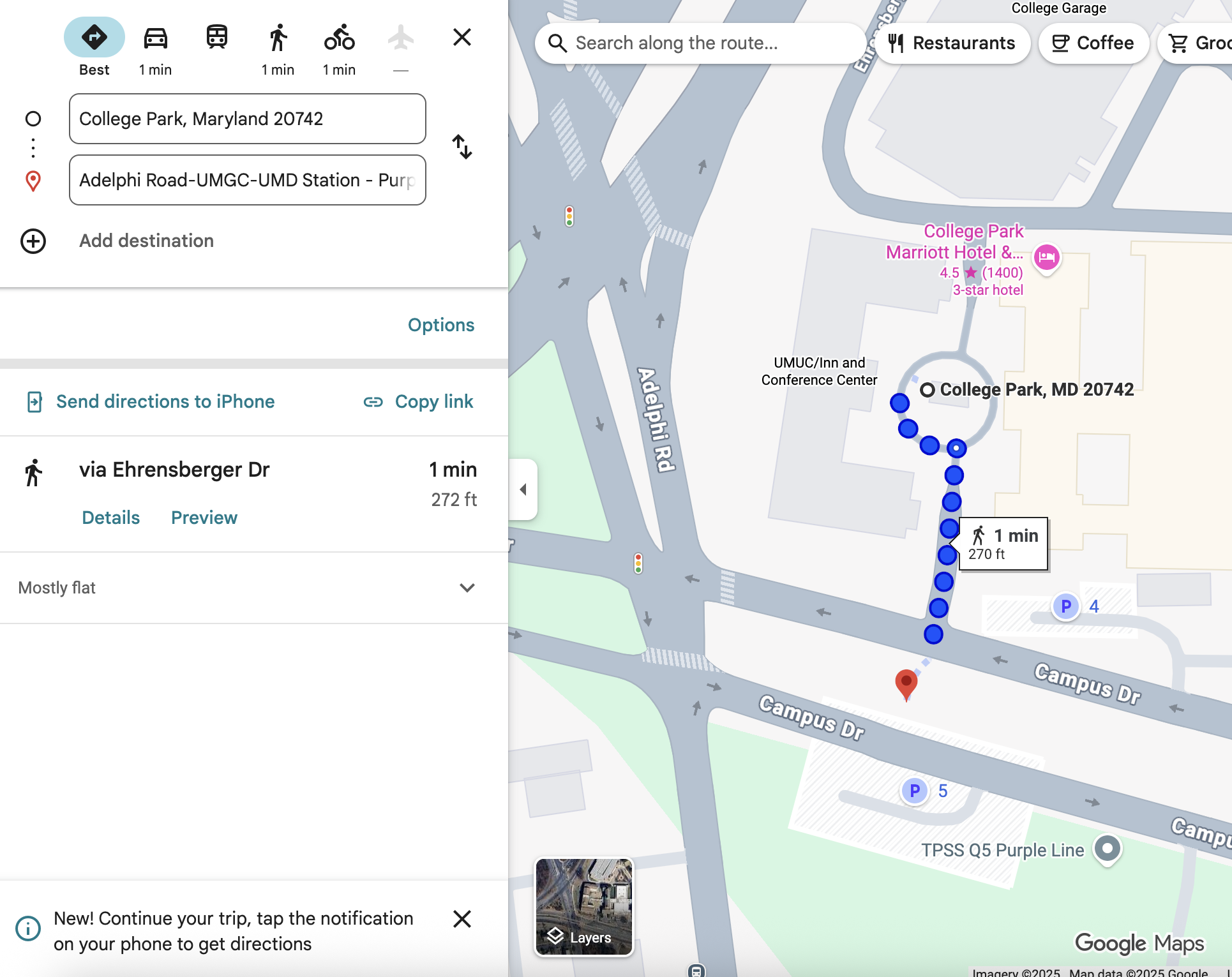Open parking lot P 4 marker

pyautogui.click(x=1065, y=606)
